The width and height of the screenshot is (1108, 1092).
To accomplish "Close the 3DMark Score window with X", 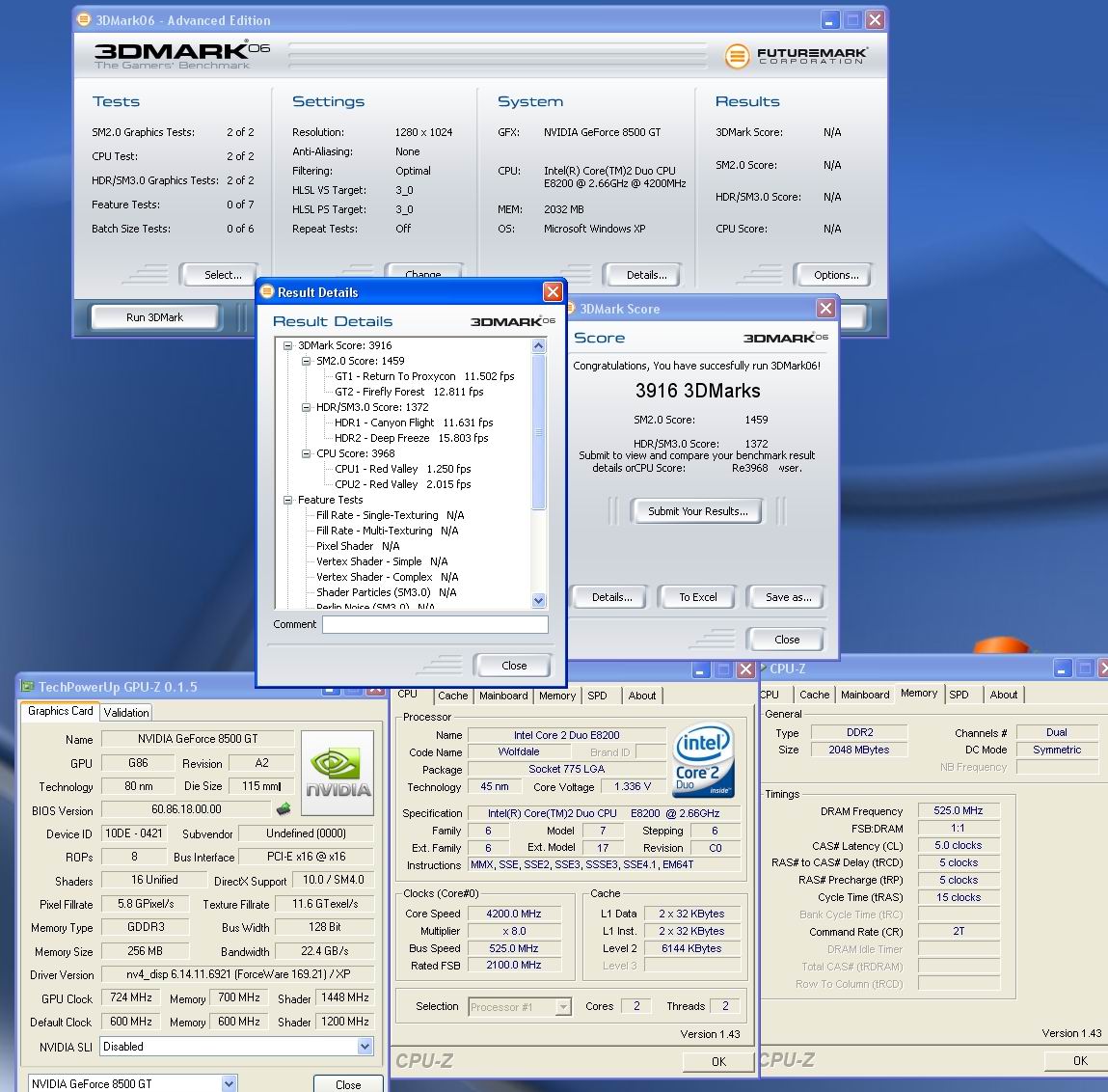I will [825, 308].
